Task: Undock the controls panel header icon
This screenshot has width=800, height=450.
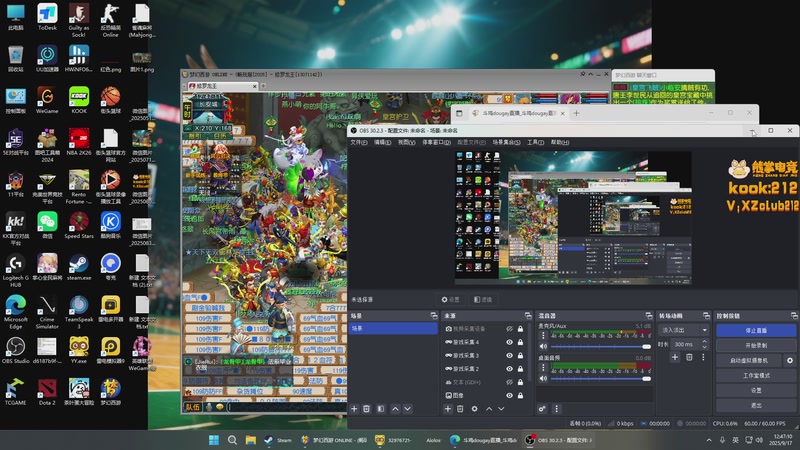Action: [794, 316]
